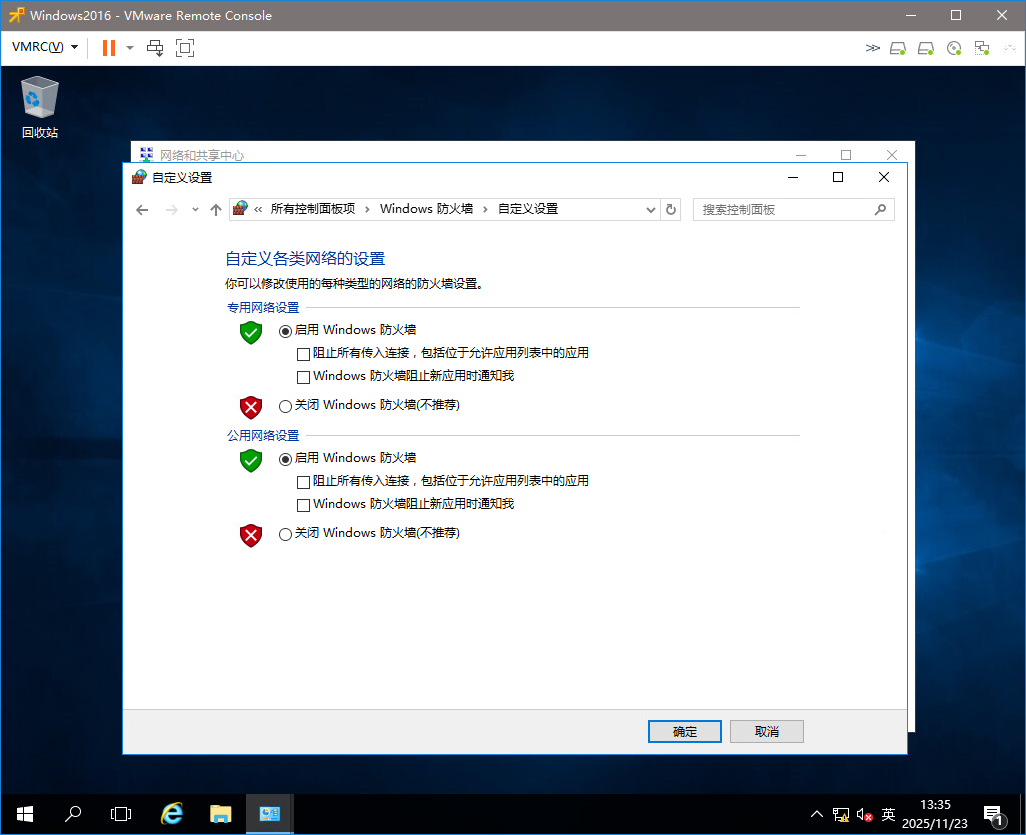
Task: Click the firewall icon in address bar
Action: tap(240, 209)
